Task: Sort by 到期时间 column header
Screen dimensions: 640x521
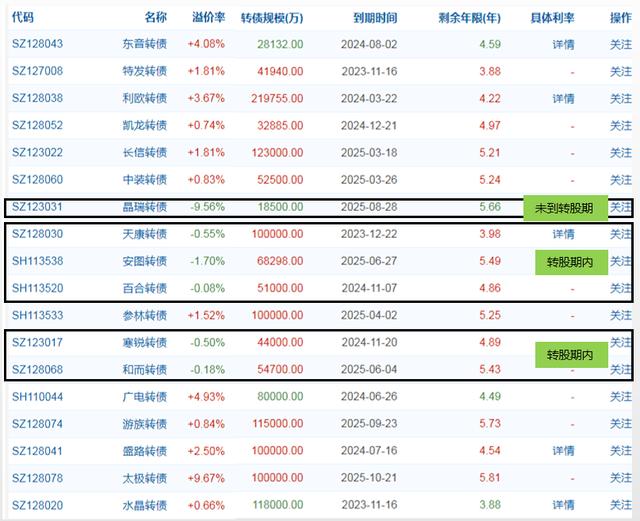Action: (375, 18)
